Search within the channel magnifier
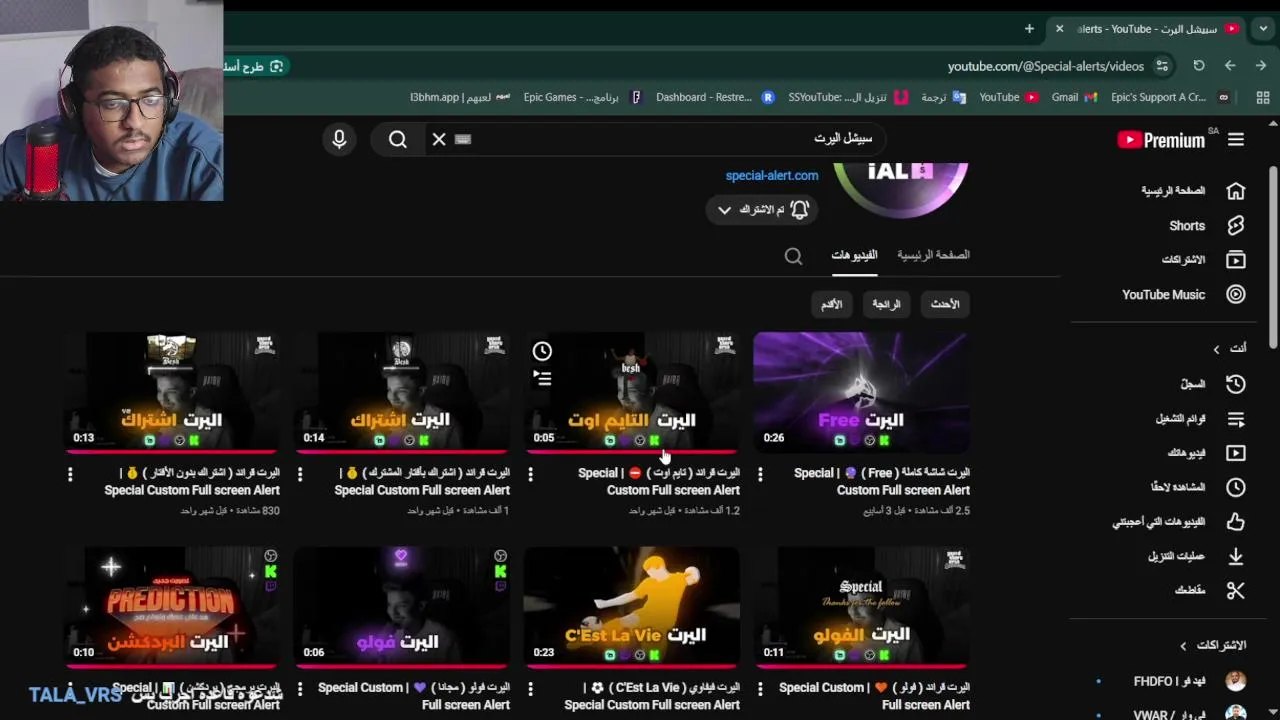Image resolution: width=1280 pixels, height=720 pixels. [x=793, y=256]
